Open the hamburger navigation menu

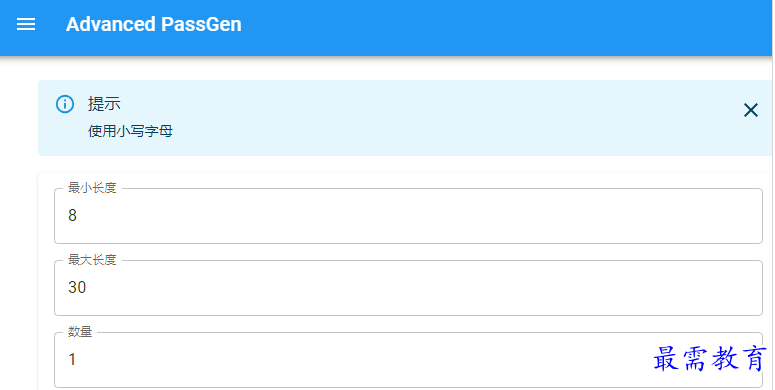[26, 24]
